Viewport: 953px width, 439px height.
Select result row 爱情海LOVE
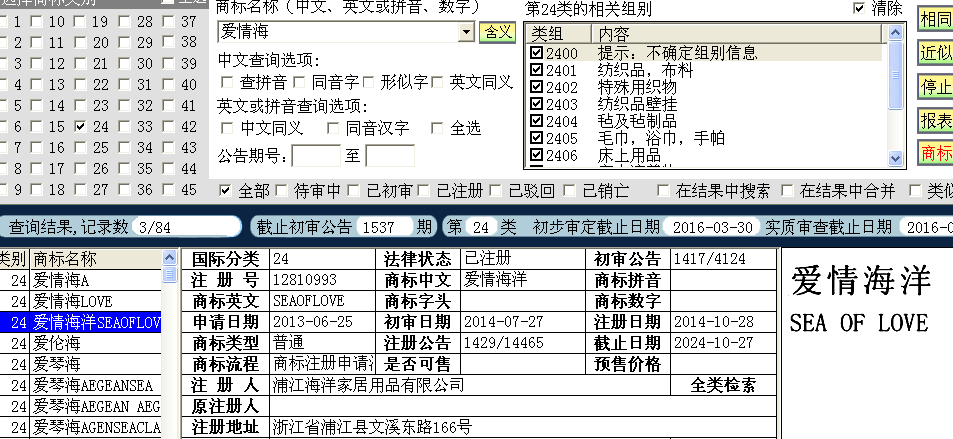[x=80, y=302]
